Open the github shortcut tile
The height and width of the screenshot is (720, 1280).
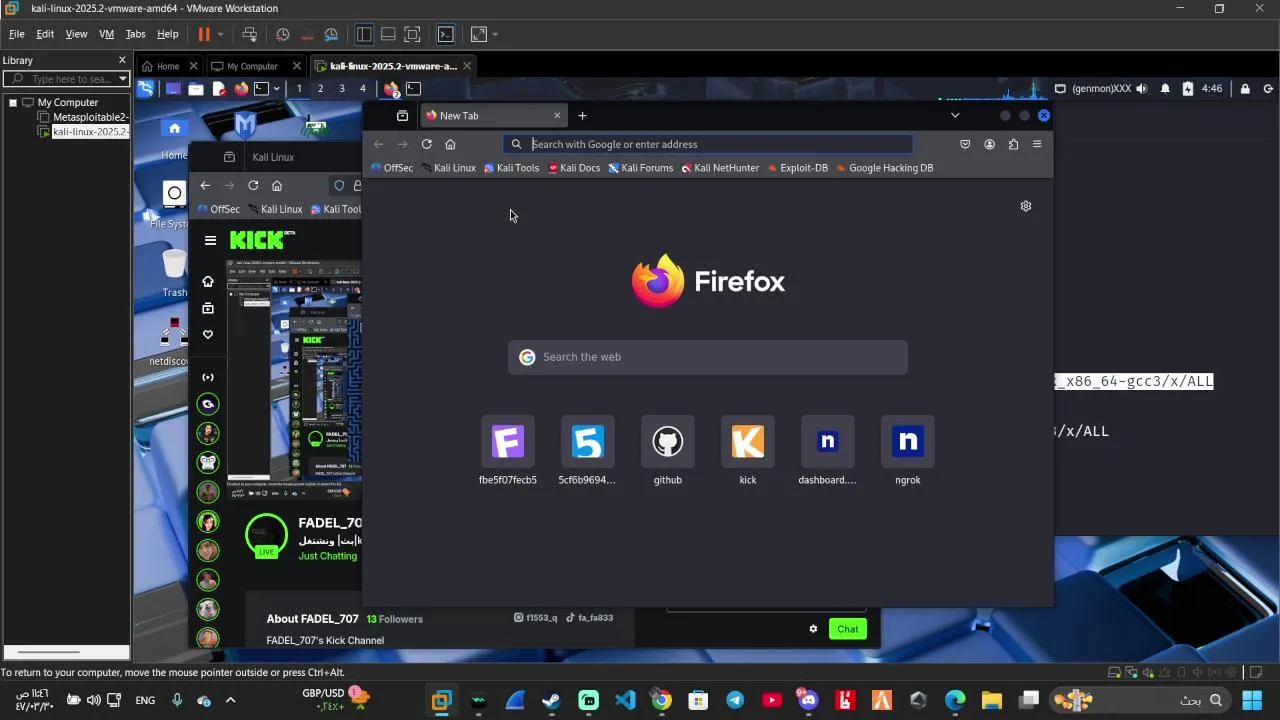668,452
